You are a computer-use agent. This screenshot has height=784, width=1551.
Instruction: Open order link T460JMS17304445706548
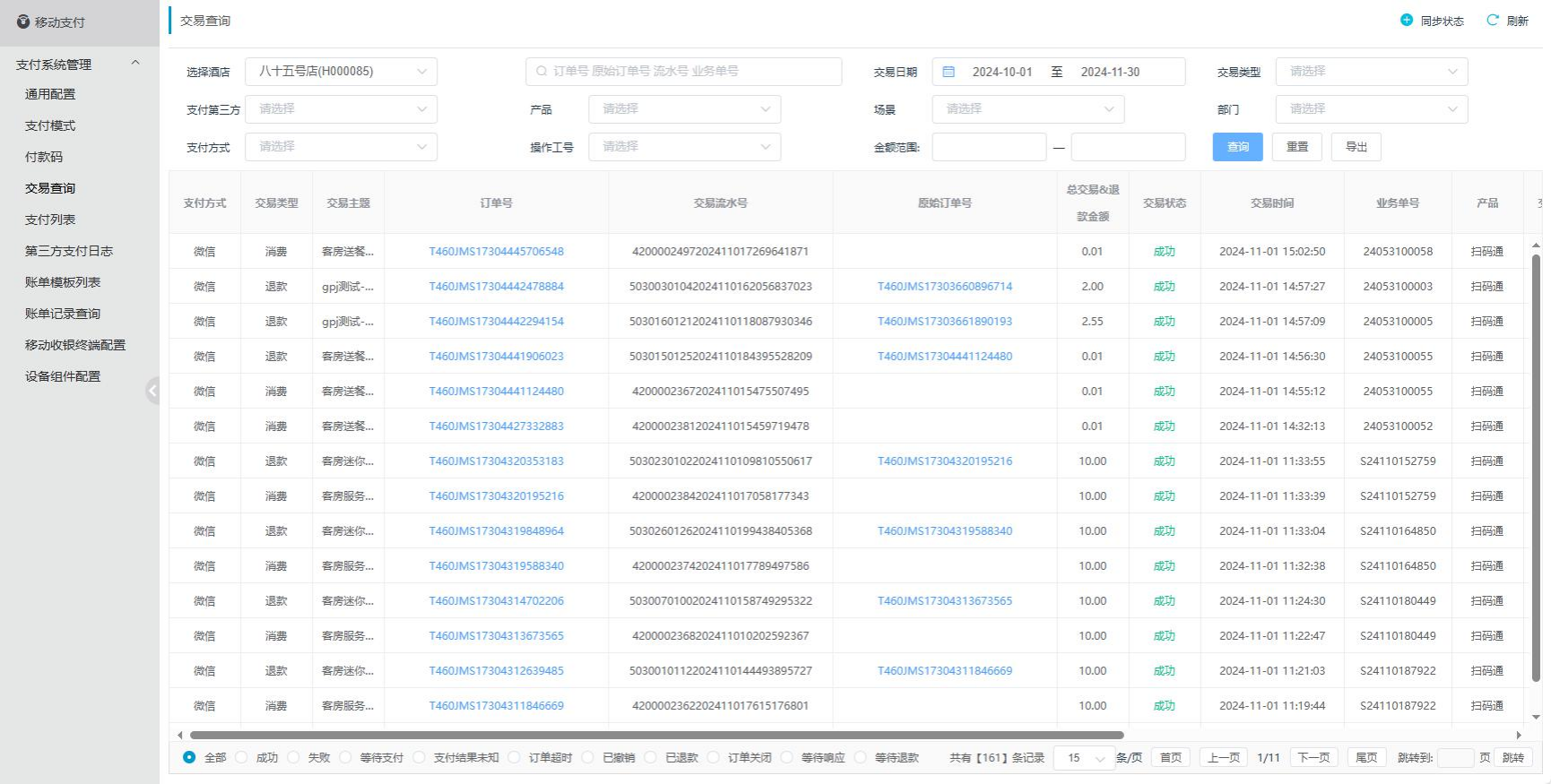coord(496,252)
